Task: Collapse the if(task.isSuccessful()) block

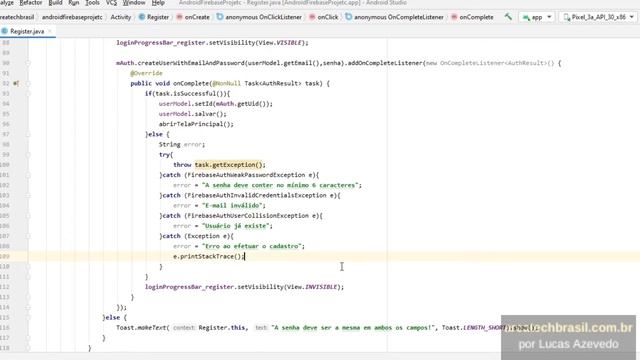Action: pos(28,93)
